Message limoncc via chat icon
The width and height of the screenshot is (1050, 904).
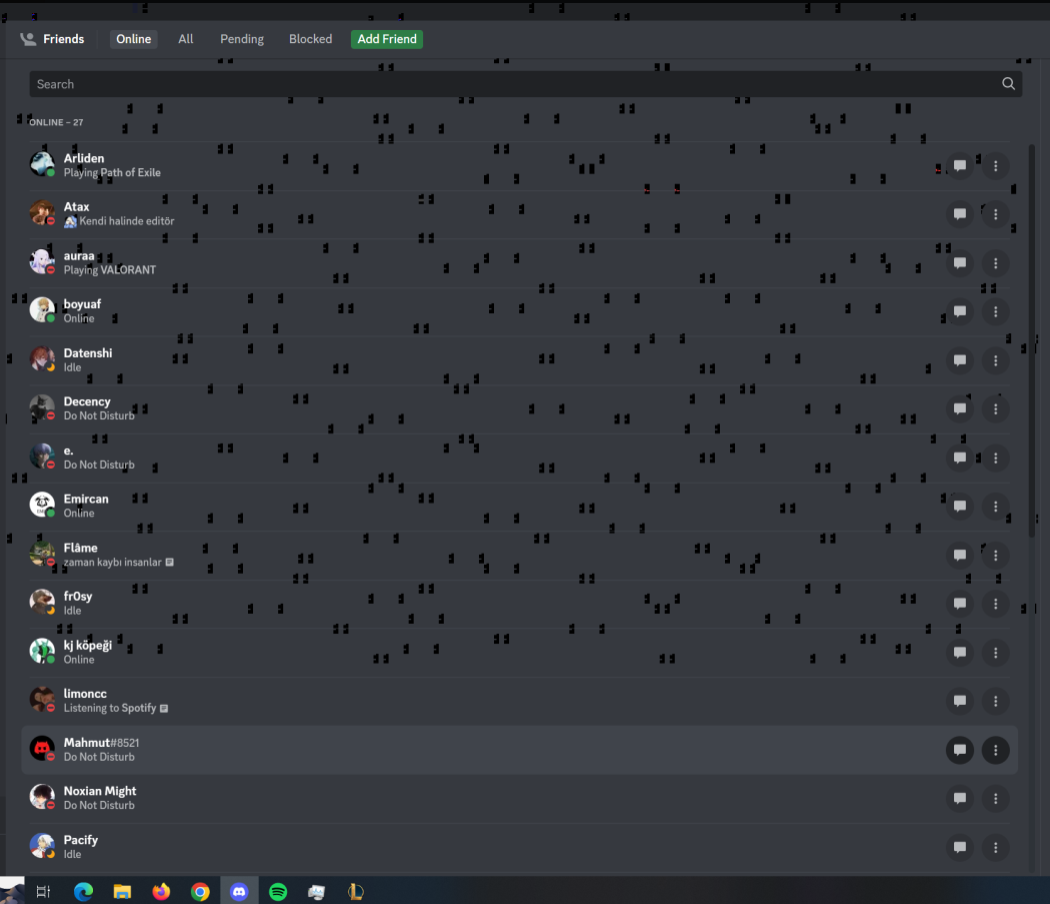960,701
